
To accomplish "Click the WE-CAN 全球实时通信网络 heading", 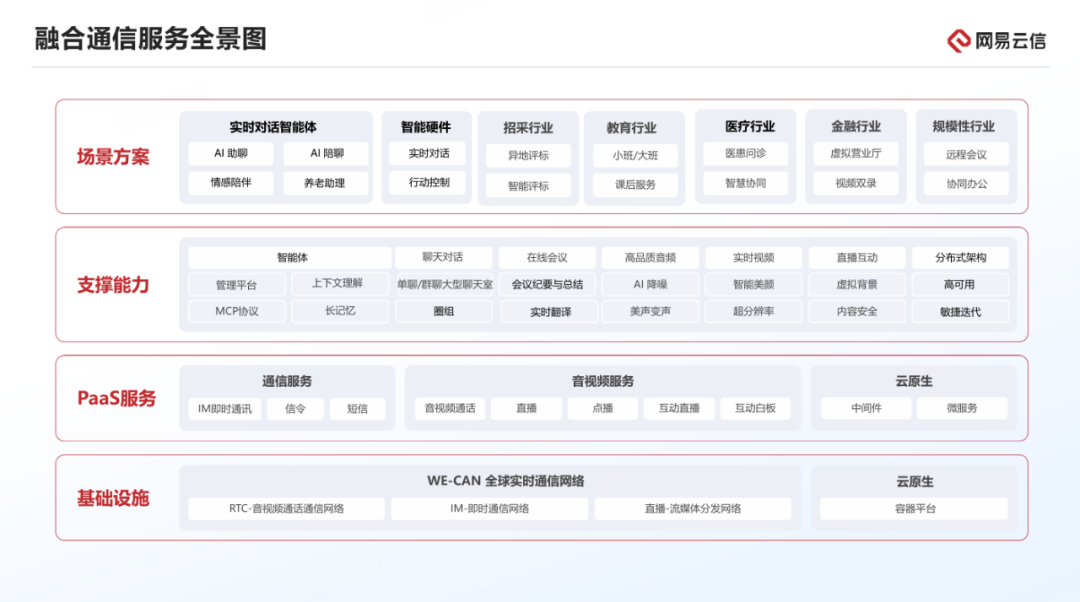I will [506, 481].
